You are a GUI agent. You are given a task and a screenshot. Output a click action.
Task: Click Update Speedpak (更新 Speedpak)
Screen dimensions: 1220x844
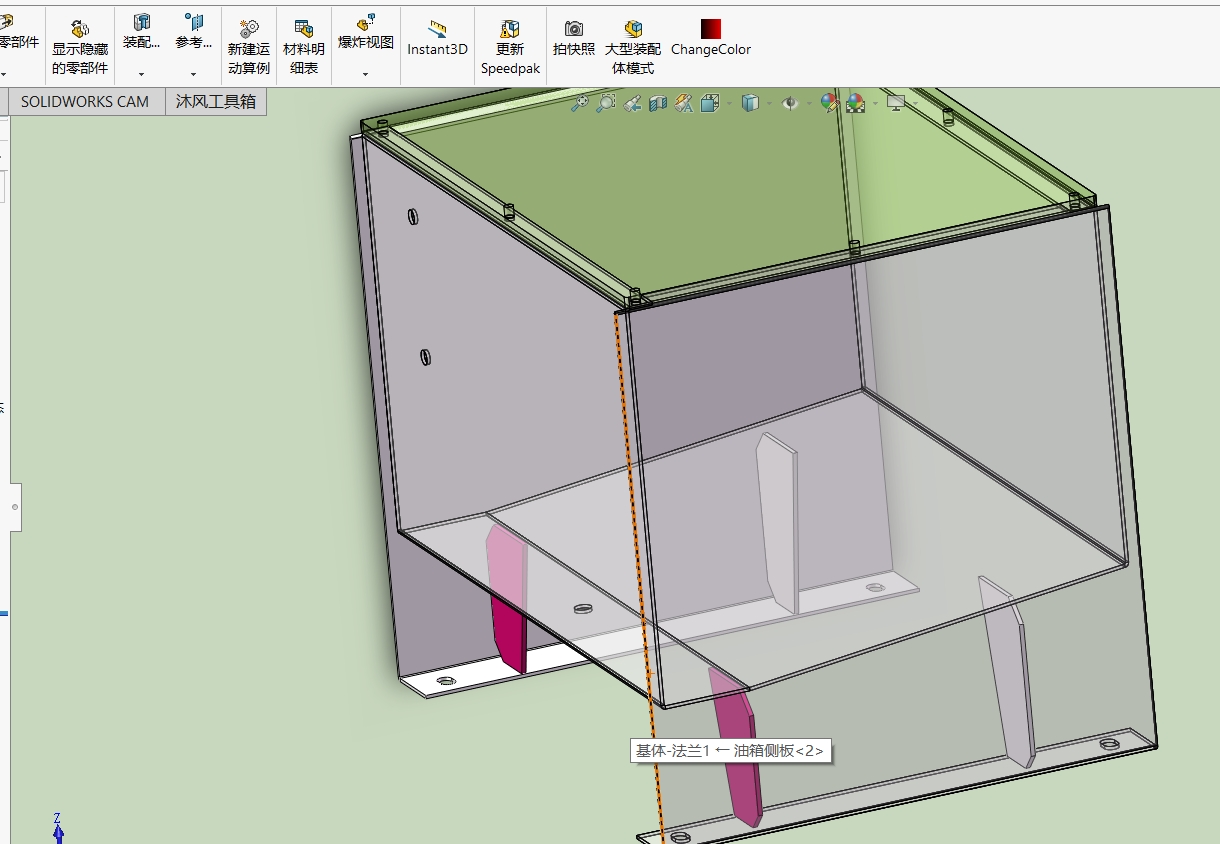(x=510, y=47)
